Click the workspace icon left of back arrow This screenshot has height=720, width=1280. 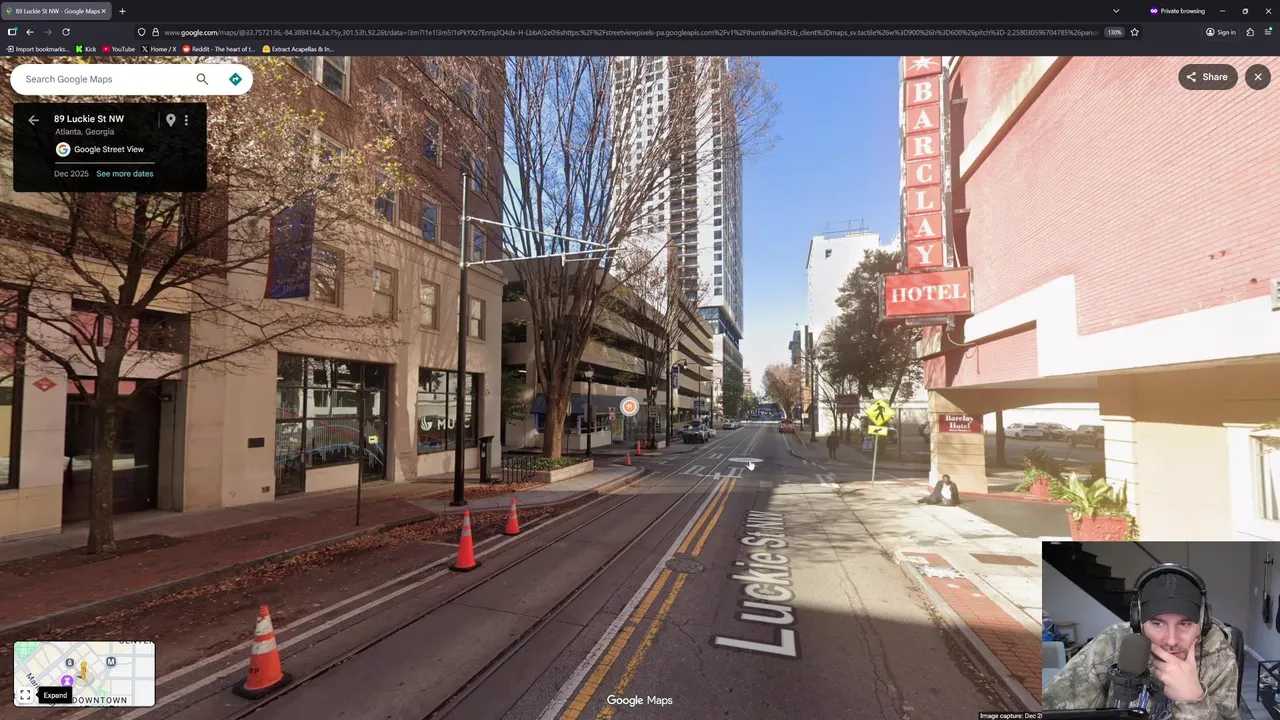tap(12, 32)
